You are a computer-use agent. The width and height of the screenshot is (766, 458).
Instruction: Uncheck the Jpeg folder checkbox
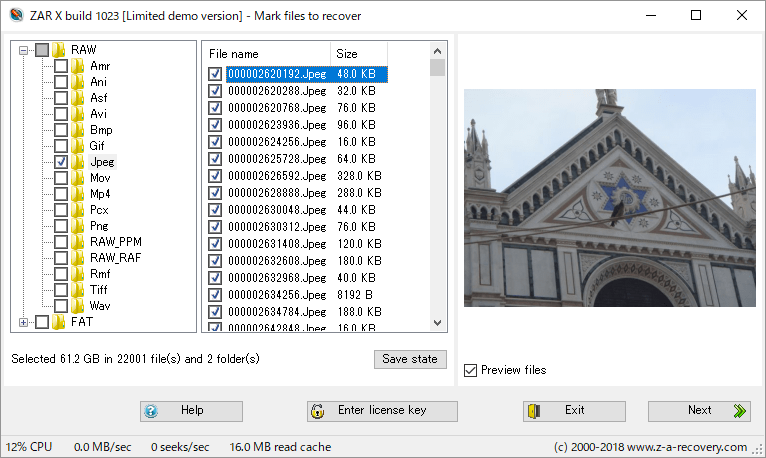pyautogui.click(x=61, y=162)
